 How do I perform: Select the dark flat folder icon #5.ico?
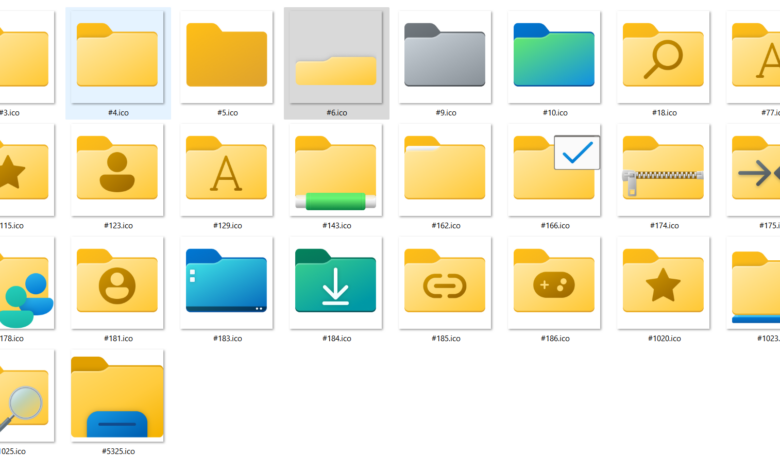click(x=227, y=57)
